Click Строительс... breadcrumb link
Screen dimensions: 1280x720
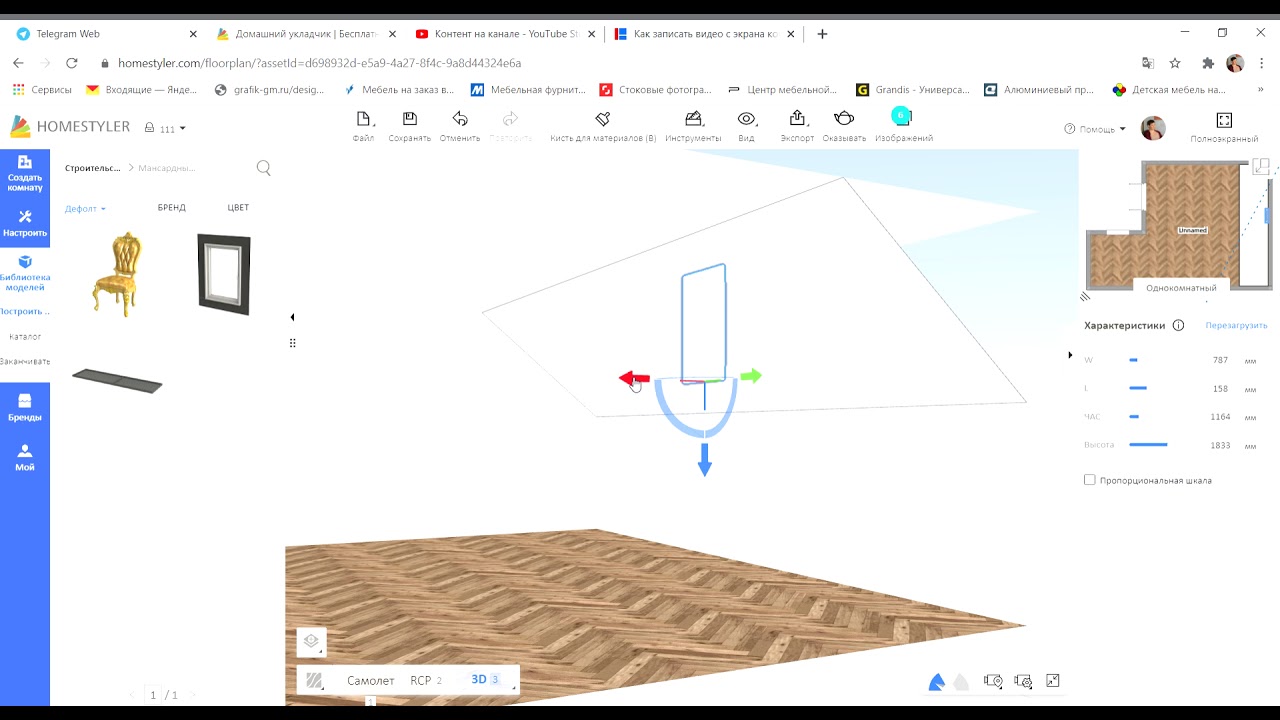point(92,168)
